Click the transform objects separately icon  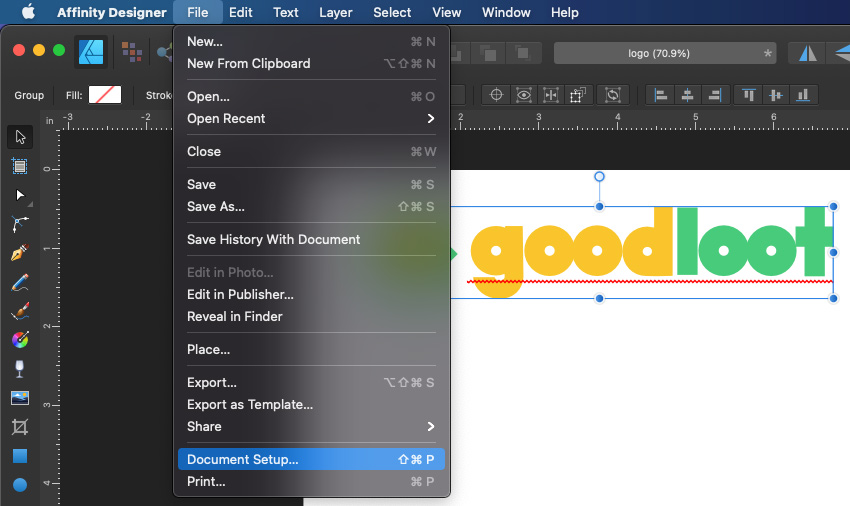578,95
